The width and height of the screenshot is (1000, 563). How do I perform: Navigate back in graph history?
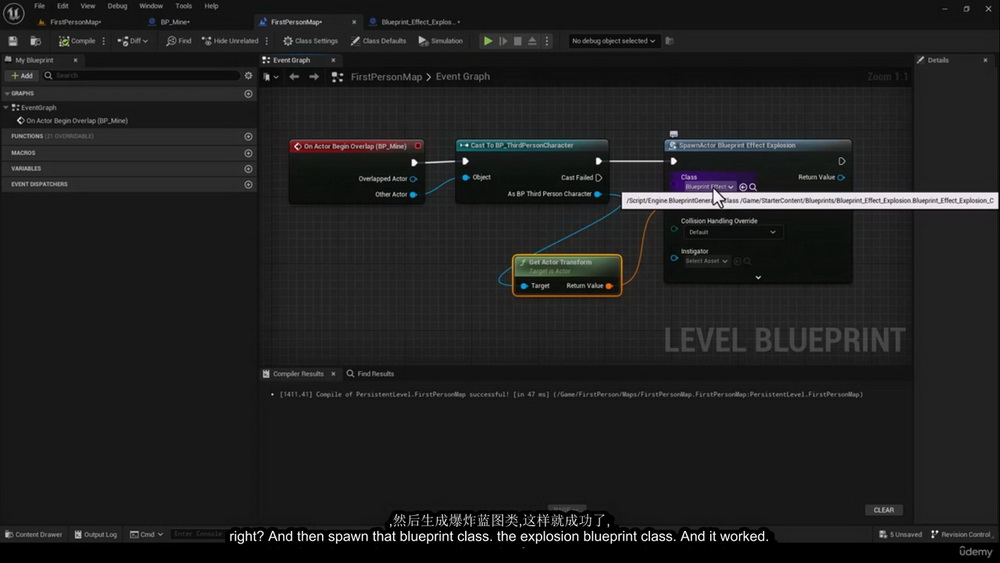[294, 77]
